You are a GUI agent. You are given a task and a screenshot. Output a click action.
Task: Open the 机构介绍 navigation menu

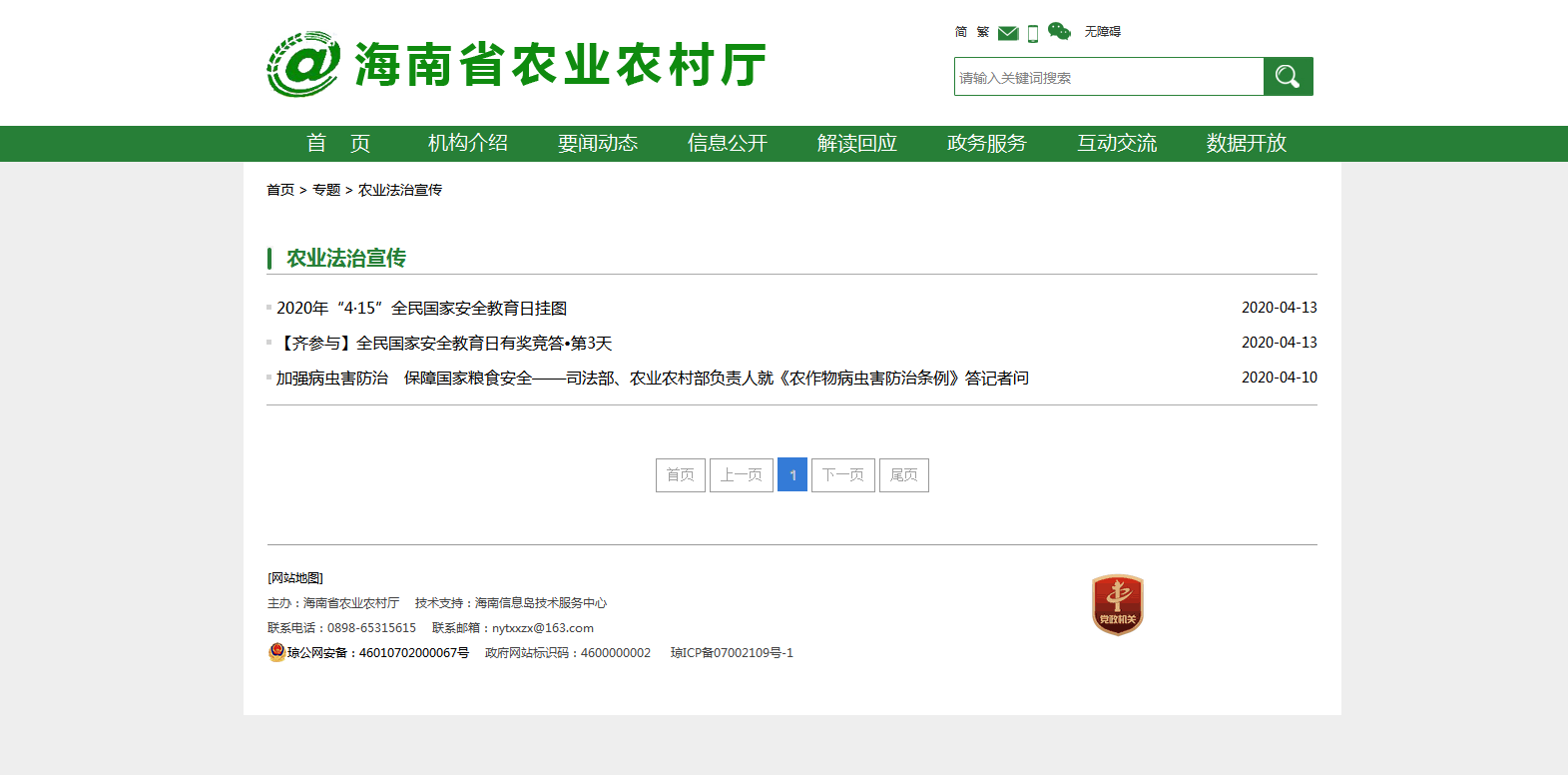click(468, 143)
